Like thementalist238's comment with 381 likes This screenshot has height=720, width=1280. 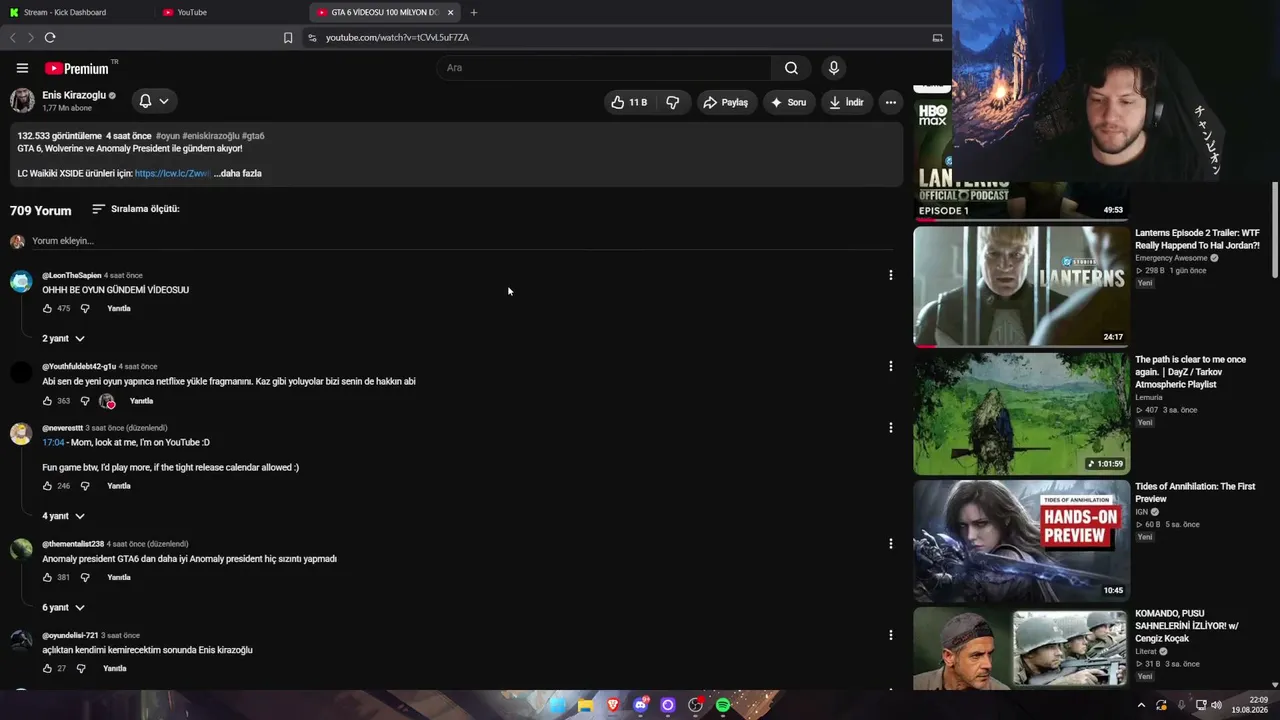click(x=47, y=577)
